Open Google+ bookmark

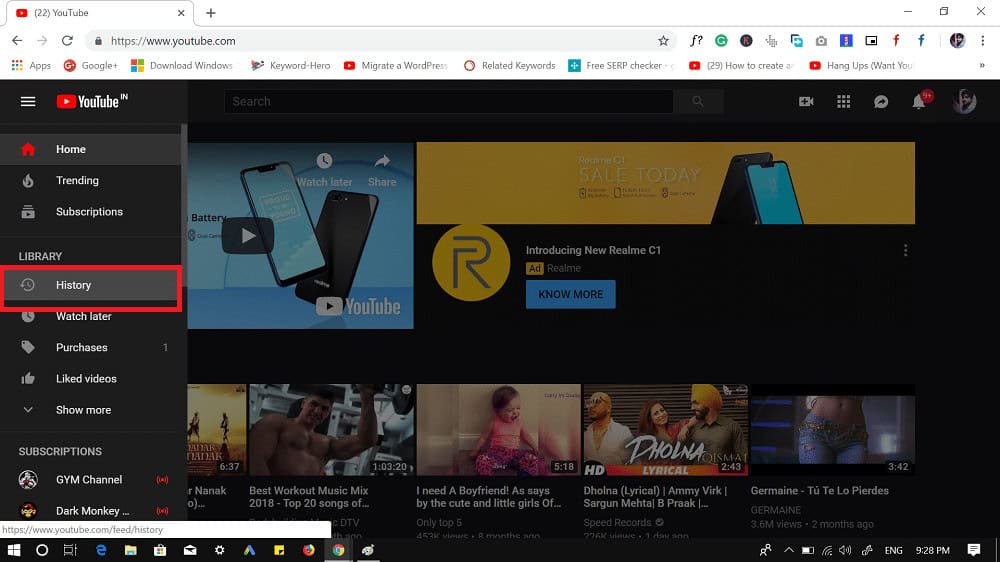(91, 65)
